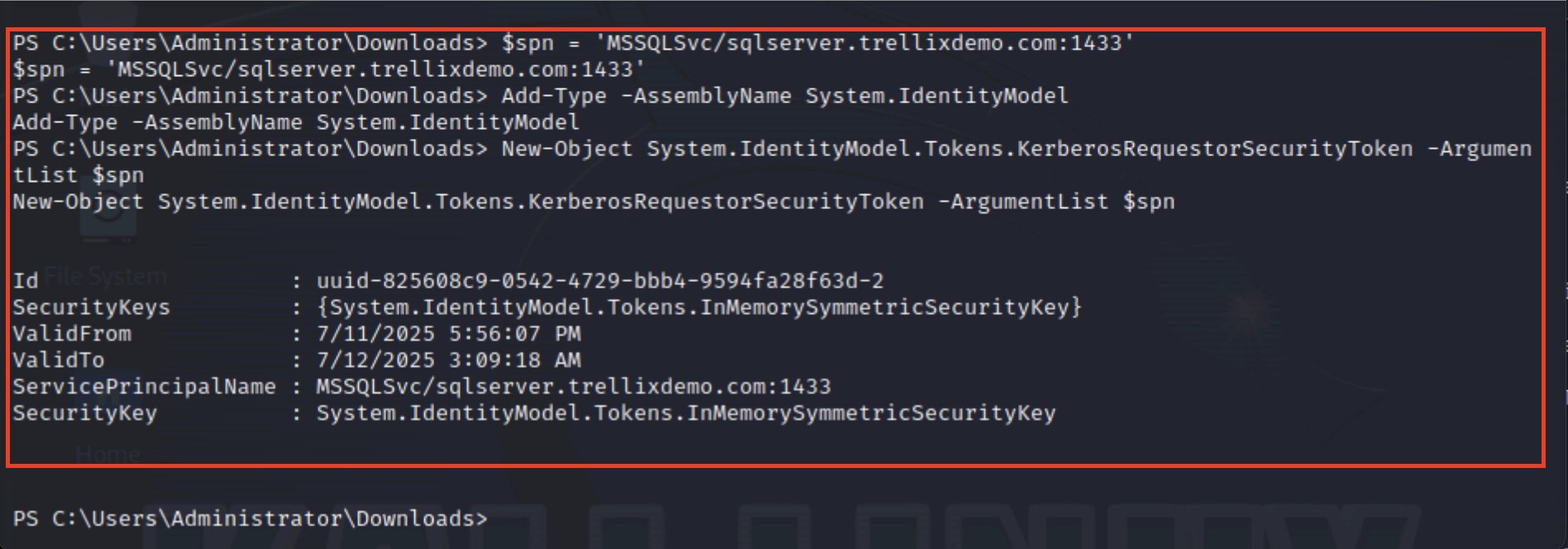
Task: Click the ValidFrom property label
Action: 72,333
